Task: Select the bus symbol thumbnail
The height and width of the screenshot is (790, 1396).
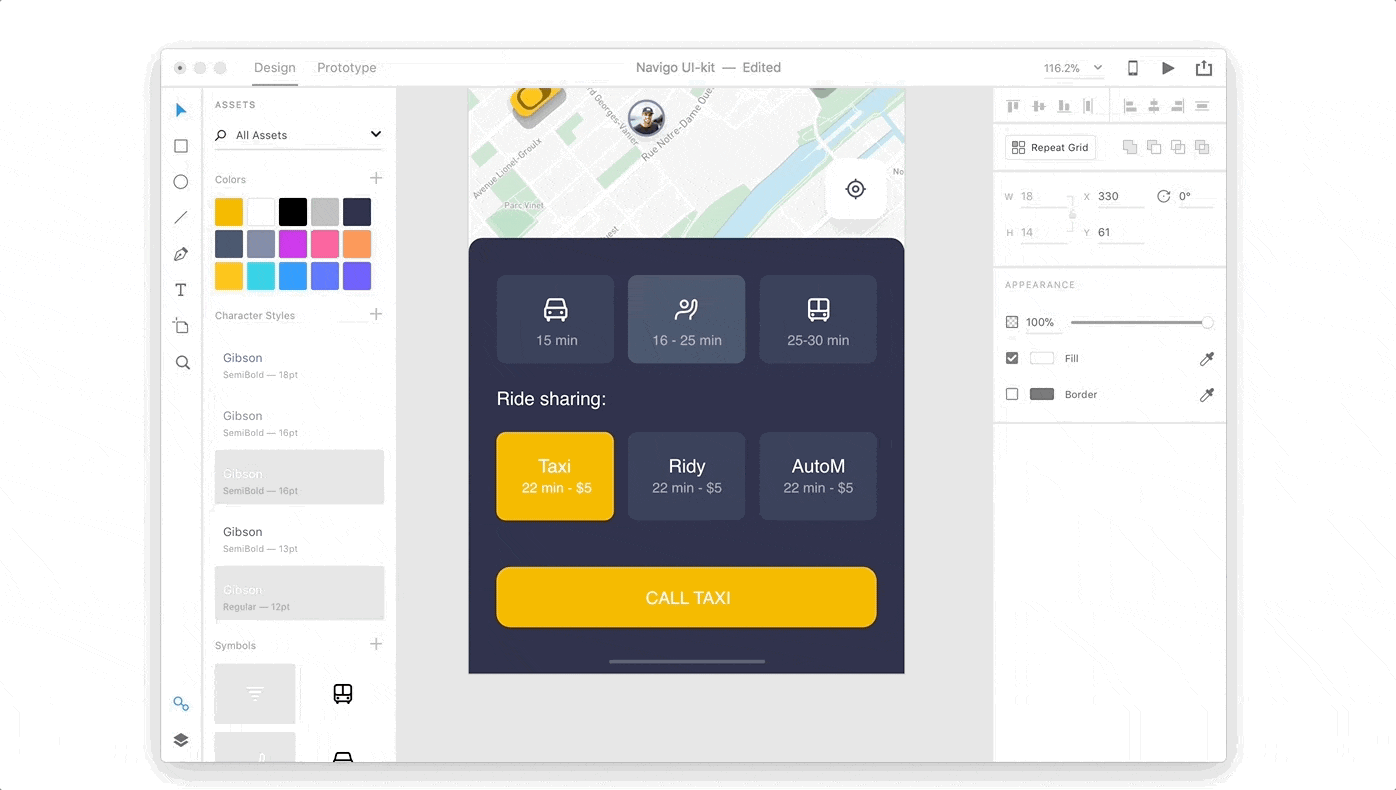Action: click(x=343, y=694)
